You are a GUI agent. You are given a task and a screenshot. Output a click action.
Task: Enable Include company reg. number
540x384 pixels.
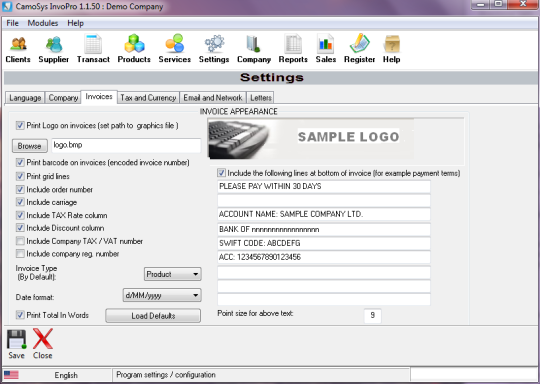(20, 254)
